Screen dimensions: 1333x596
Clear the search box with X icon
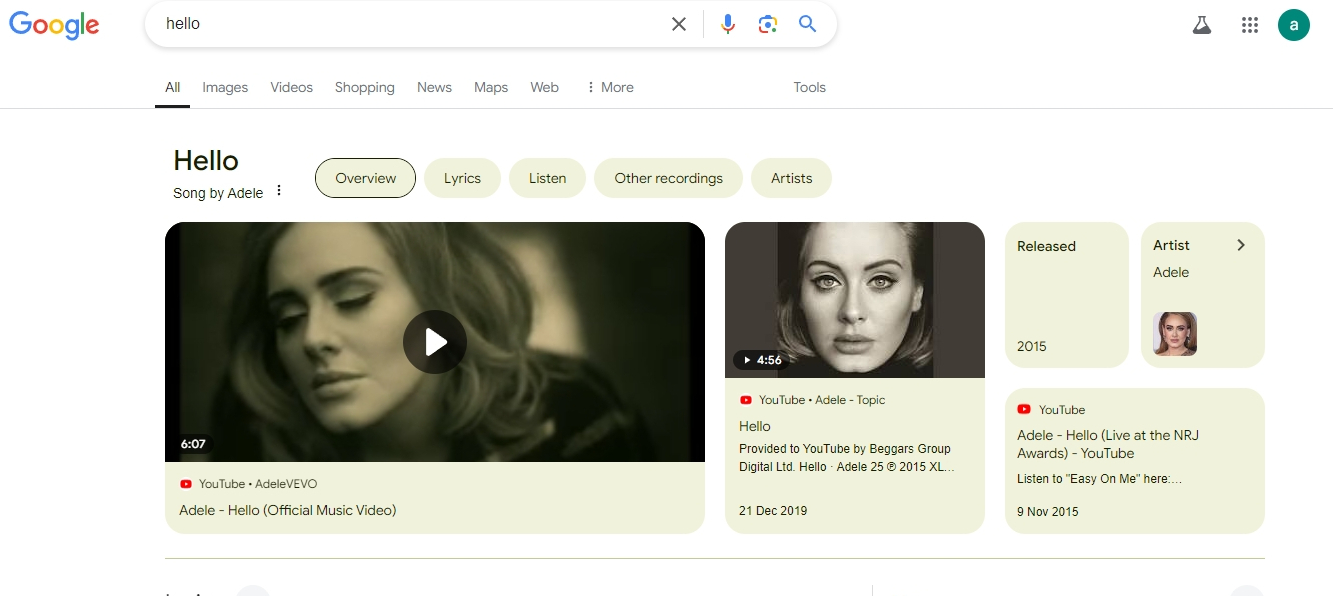(x=679, y=24)
